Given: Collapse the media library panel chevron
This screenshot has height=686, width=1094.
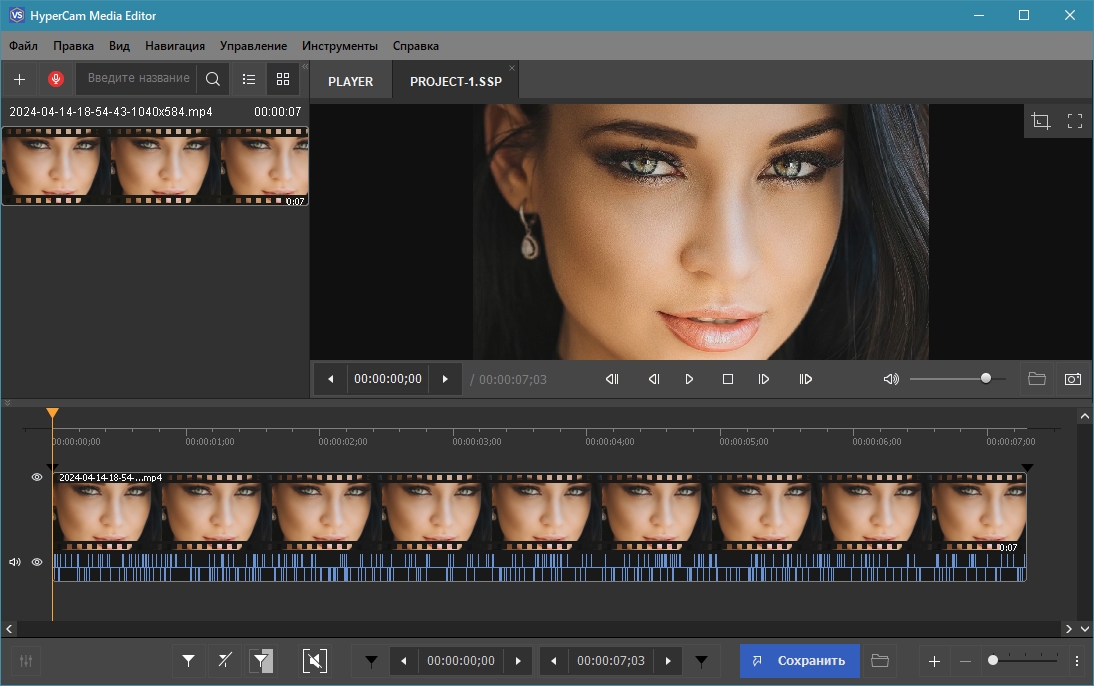Looking at the screenshot, I should click(x=305, y=67).
